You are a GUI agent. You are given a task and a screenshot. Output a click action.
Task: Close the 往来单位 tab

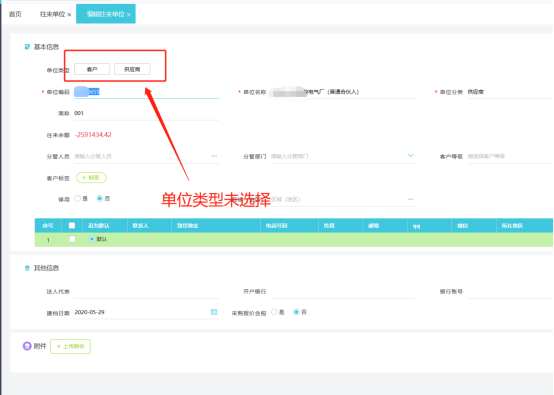click(69, 14)
